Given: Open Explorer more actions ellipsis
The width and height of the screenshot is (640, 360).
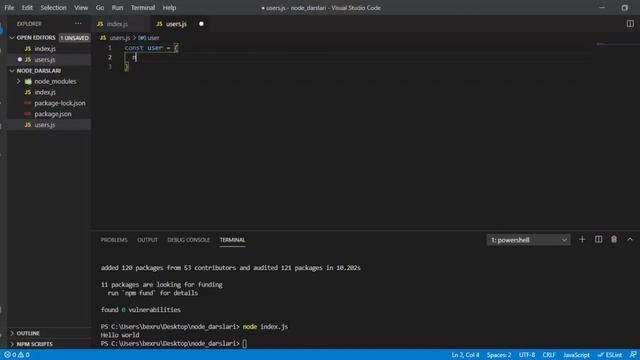Looking at the screenshot, I should pyautogui.click(x=78, y=24).
